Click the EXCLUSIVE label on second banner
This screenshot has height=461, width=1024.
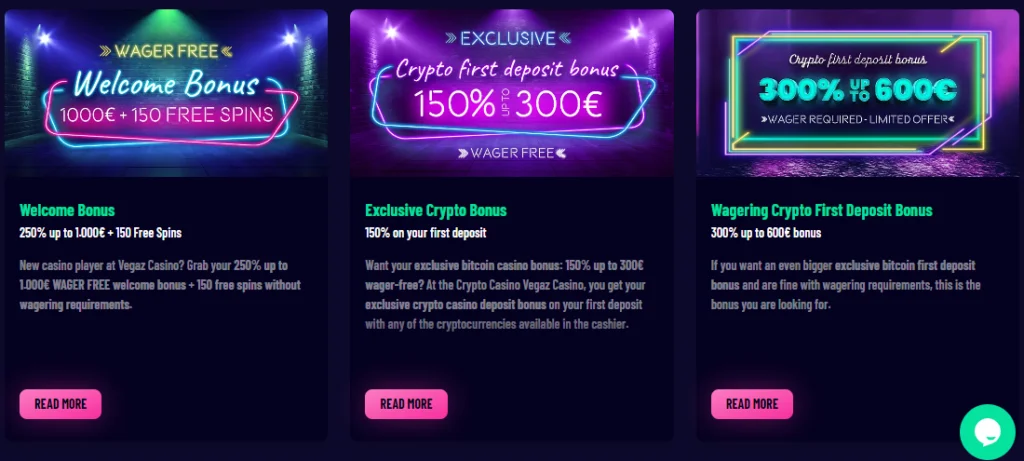tap(507, 39)
